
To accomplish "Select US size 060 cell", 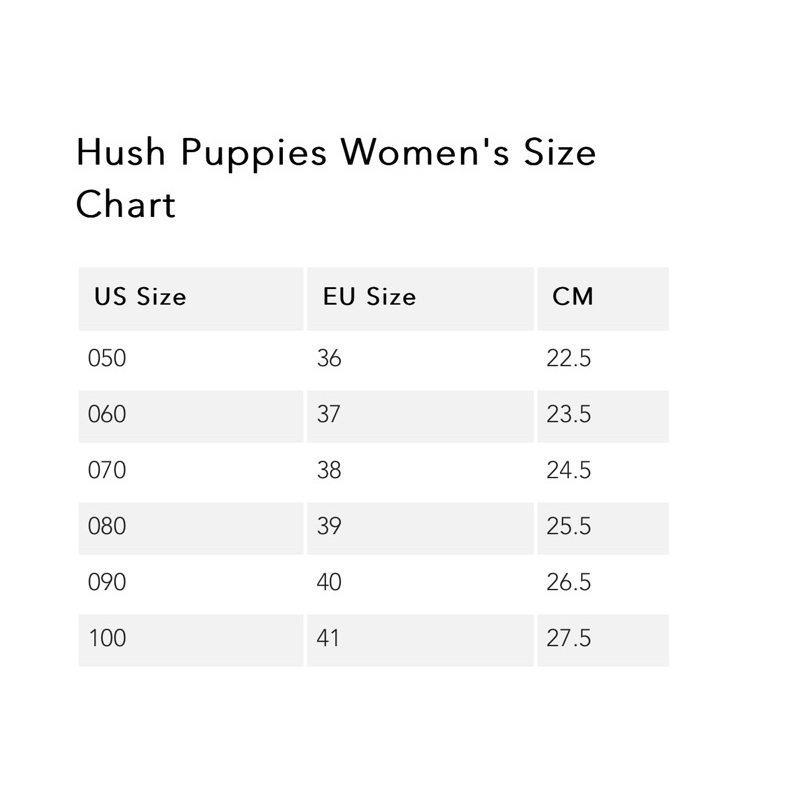I will (108, 414).
